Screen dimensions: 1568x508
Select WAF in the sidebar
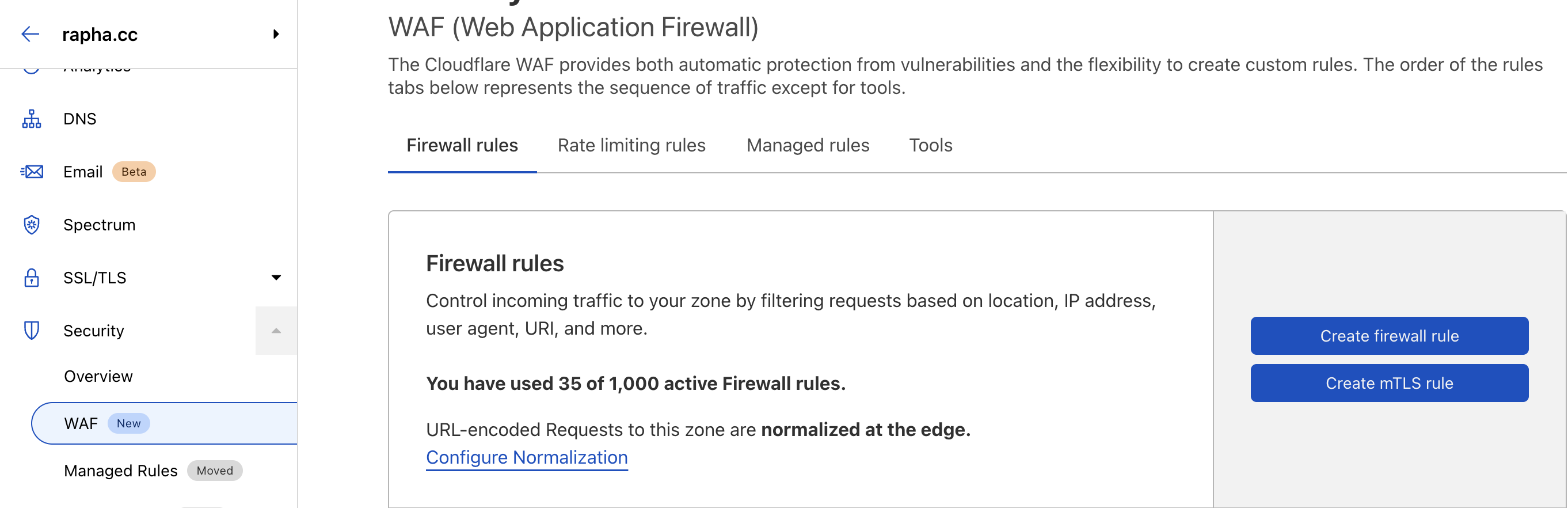(81, 423)
